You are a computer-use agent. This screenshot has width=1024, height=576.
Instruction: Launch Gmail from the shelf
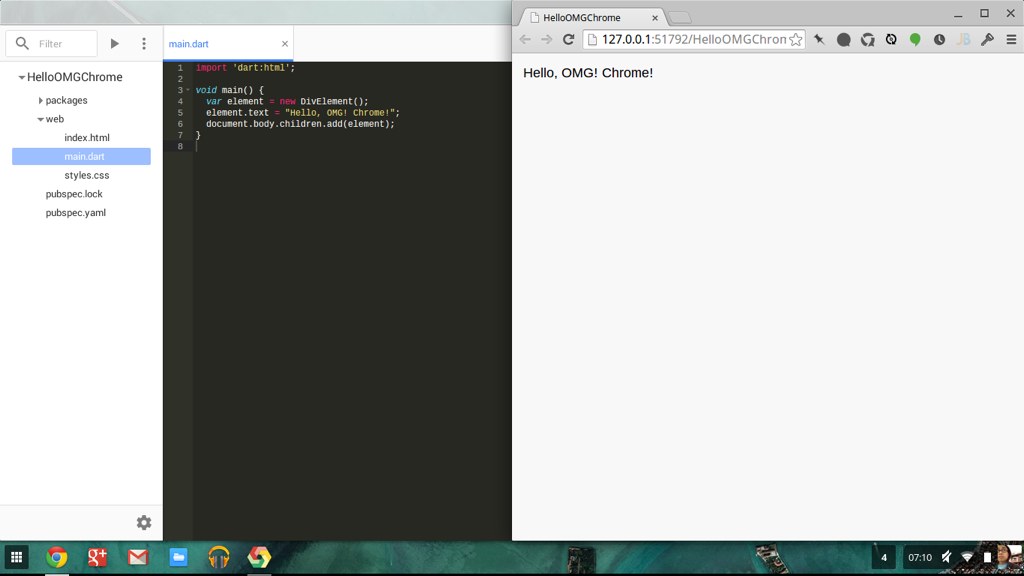(138, 557)
